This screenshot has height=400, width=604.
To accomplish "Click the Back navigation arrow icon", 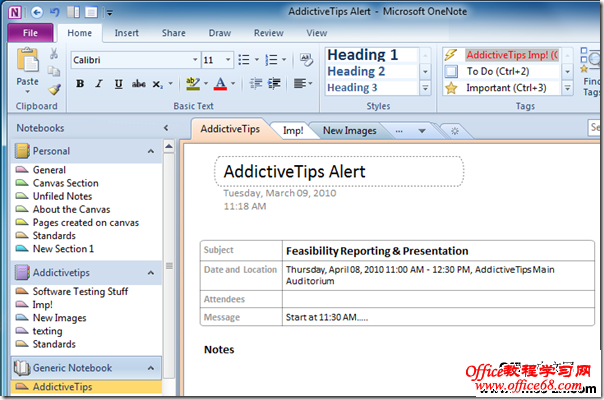I will click(x=37, y=12).
